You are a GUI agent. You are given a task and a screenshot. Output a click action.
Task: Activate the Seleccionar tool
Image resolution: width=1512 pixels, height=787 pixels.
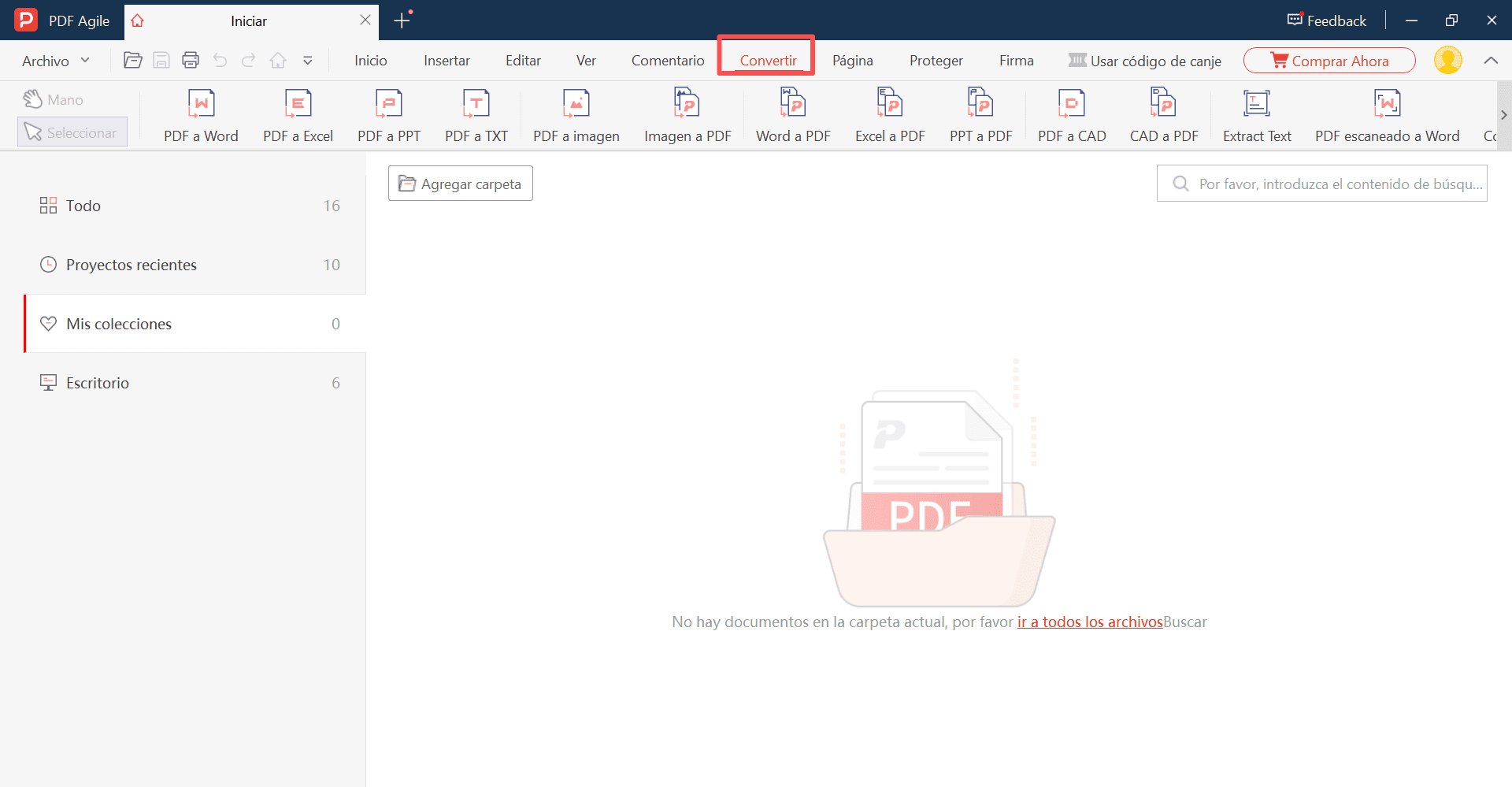tap(72, 132)
